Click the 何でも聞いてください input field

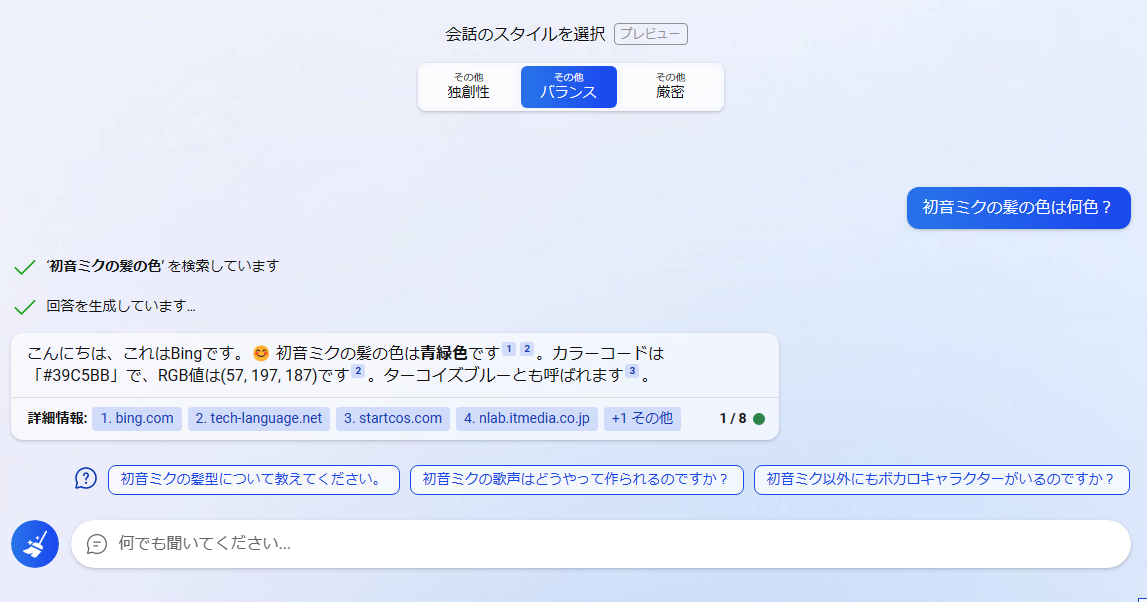(x=400, y=543)
